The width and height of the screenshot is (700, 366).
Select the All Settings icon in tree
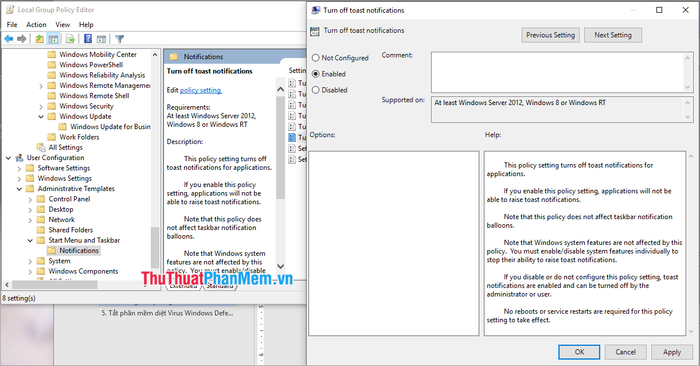[41, 147]
